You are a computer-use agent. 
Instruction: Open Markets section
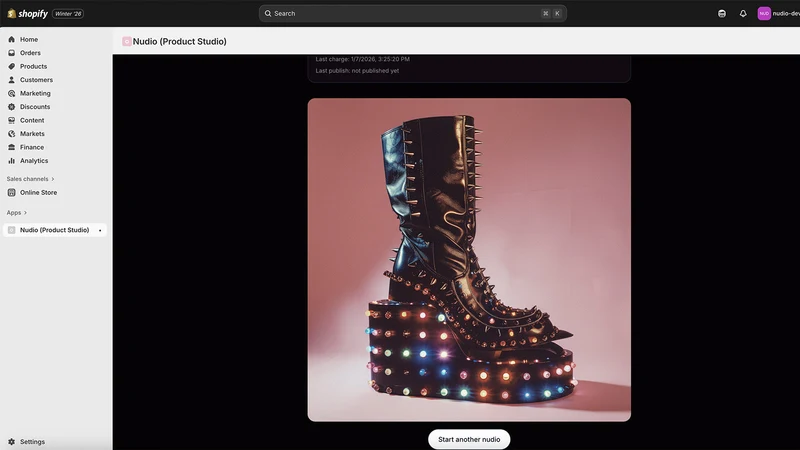32,134
